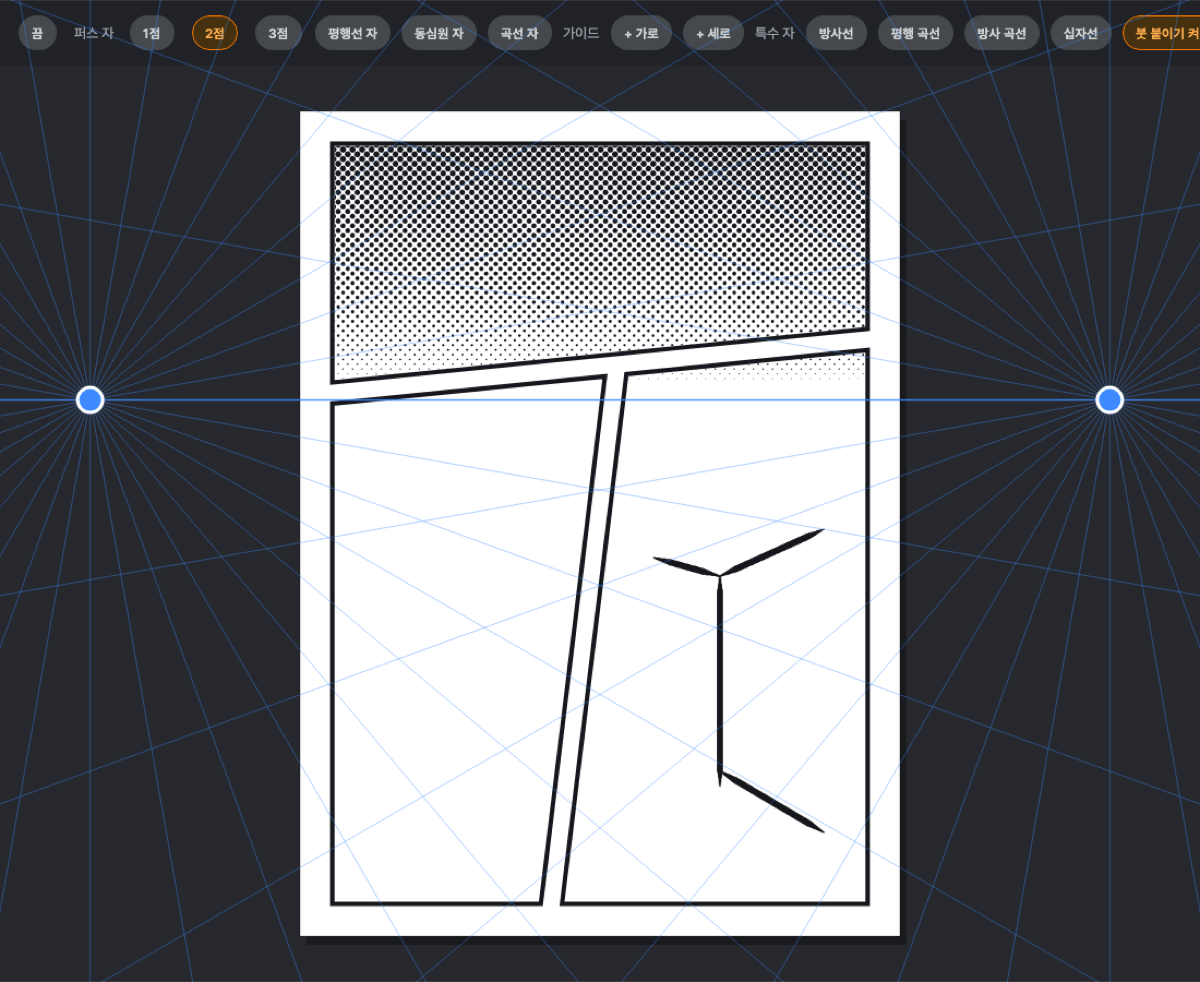Click the 특수 자 section label
Viewport: 1200px width, 982px height.
[775, 33]
